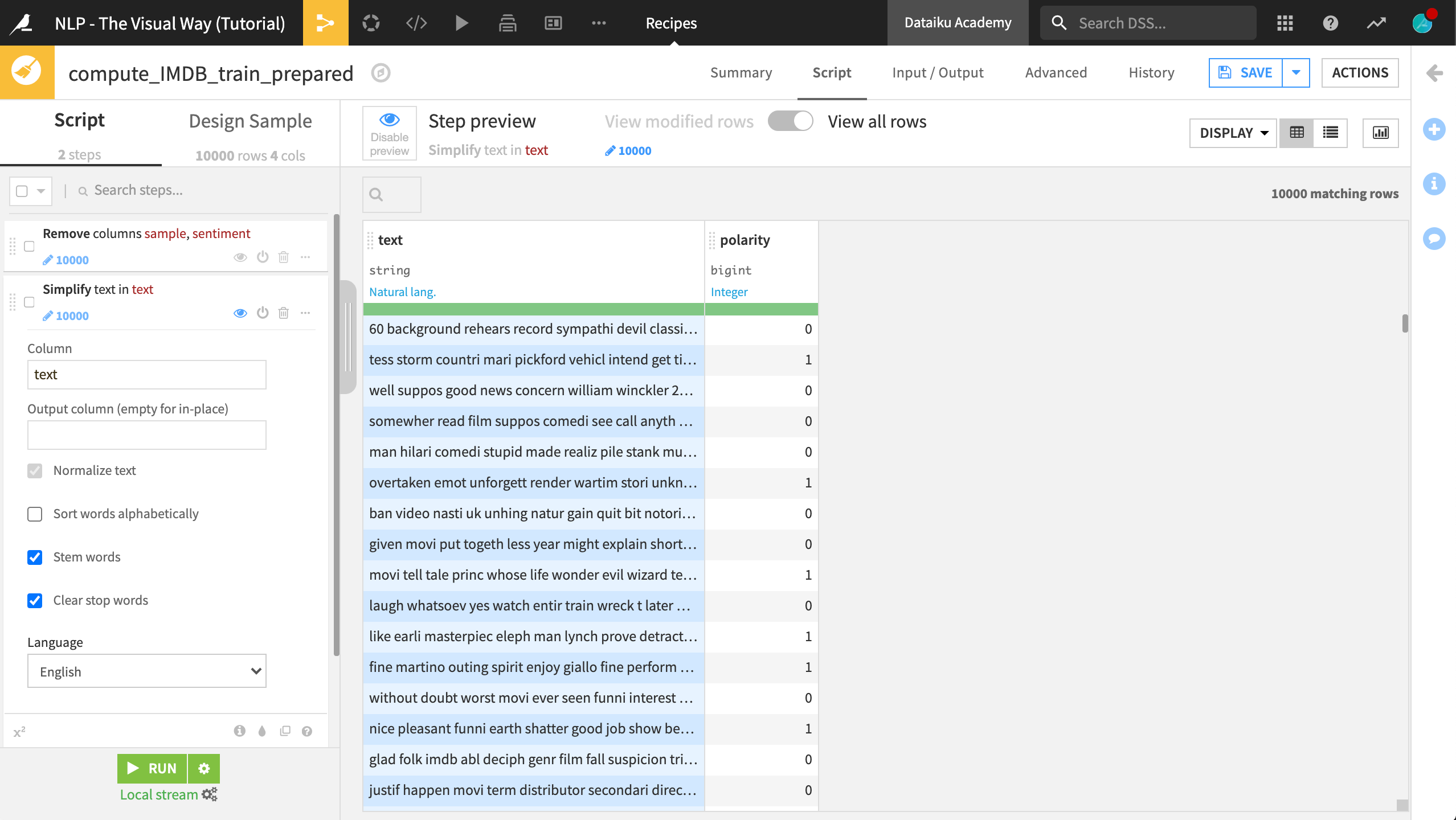Switch to the Summary tab
This screenshot has width=1456, height=820.
point(741,73)
